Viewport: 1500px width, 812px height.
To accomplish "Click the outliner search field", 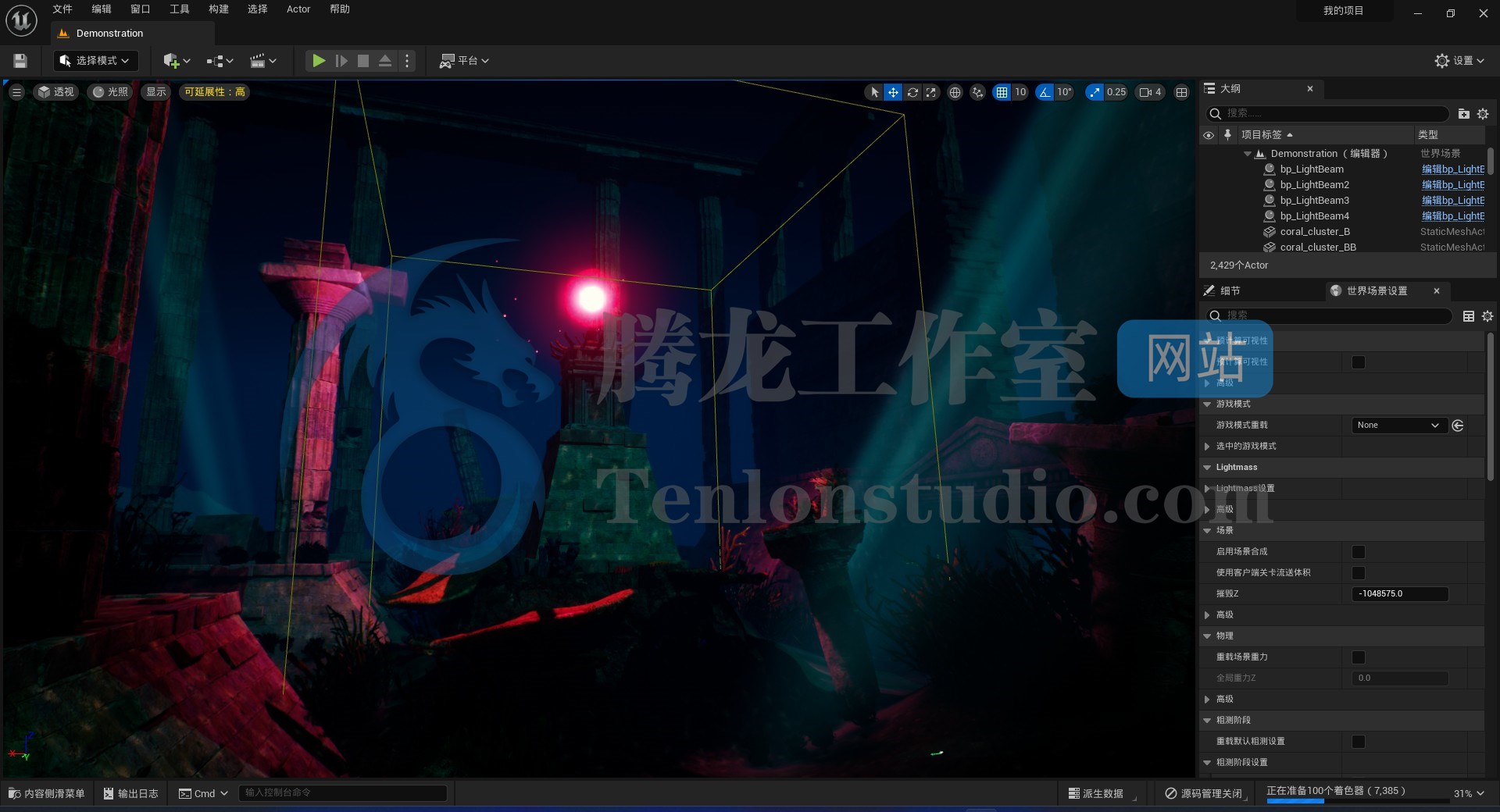I will coord(1328,114).
